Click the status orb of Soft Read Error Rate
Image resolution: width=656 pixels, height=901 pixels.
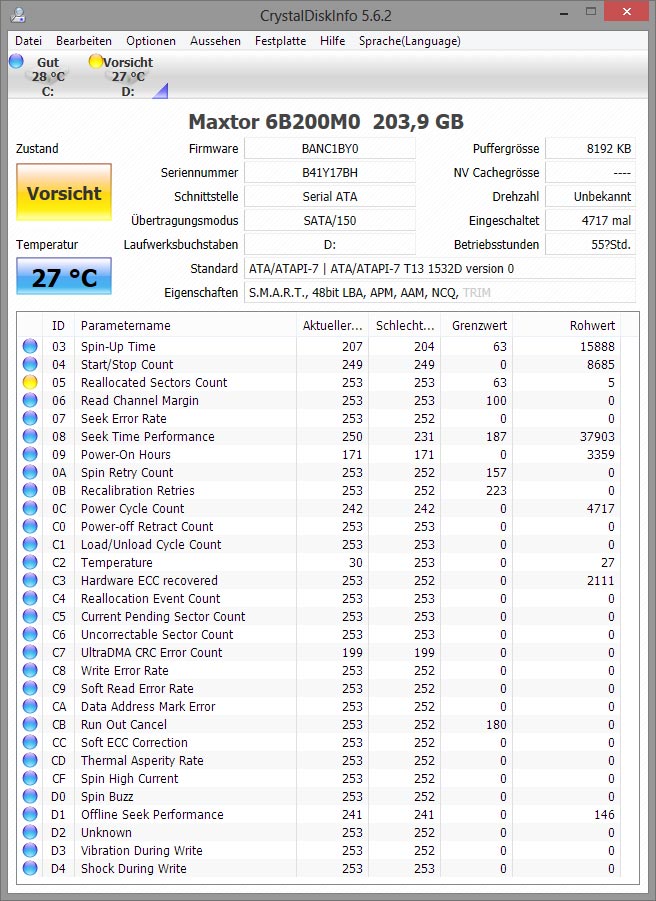coord(30,688)
